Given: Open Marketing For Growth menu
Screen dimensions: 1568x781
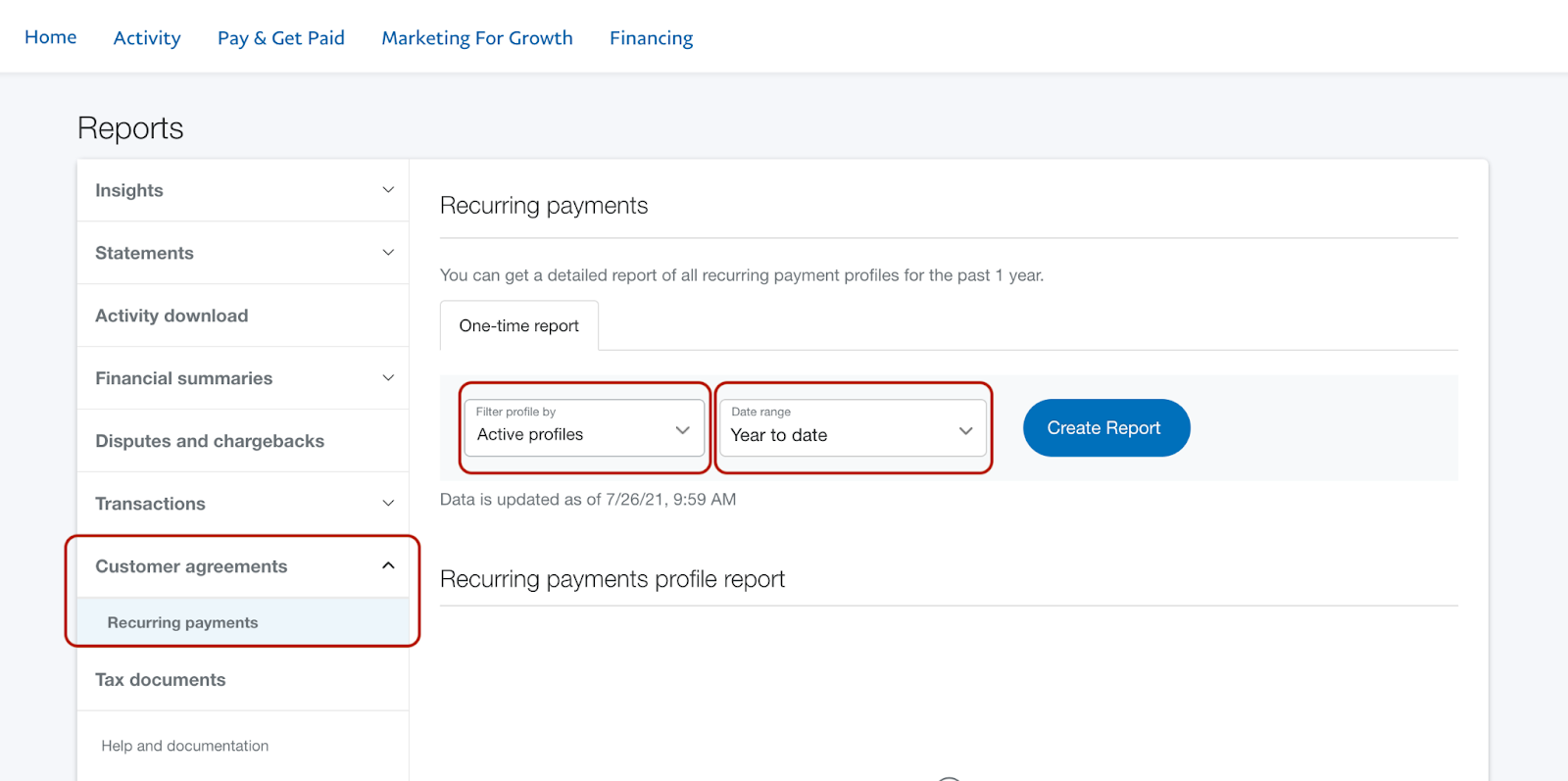Looking at the screenshot, I should 477,38.
